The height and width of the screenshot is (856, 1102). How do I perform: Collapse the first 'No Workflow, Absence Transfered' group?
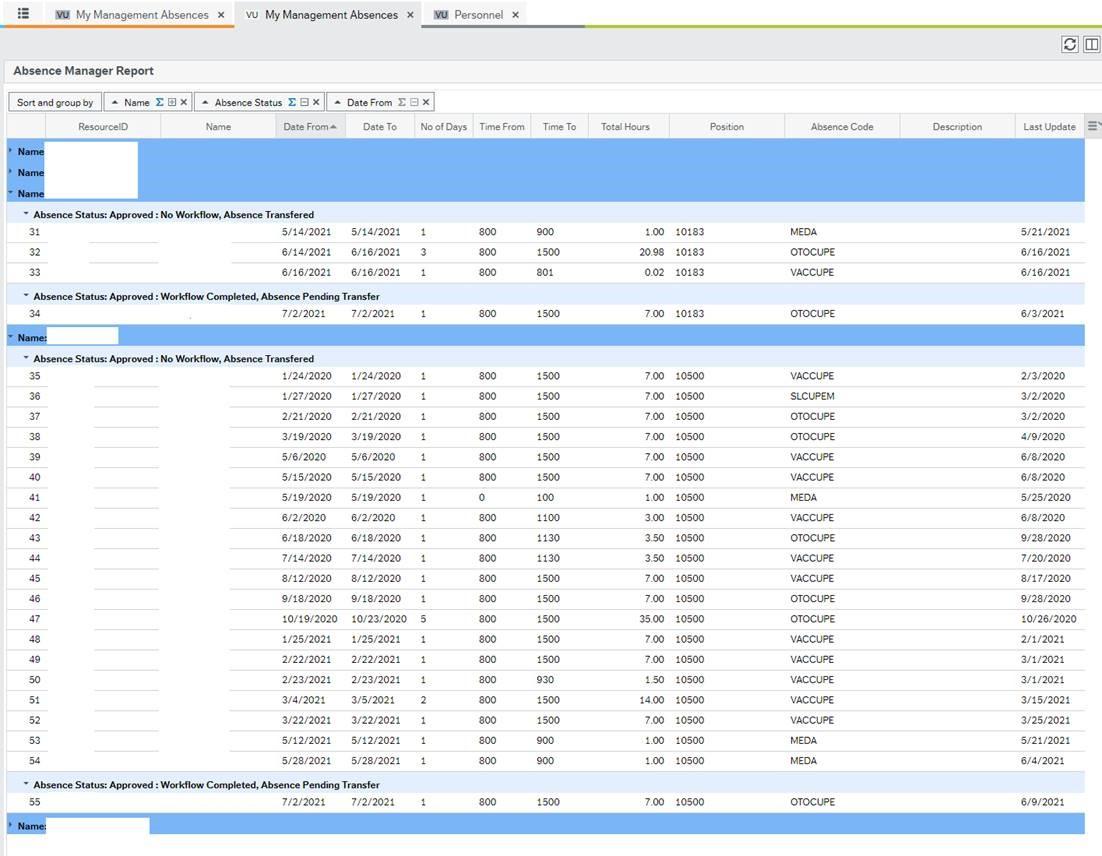click(x=26, y=214)
